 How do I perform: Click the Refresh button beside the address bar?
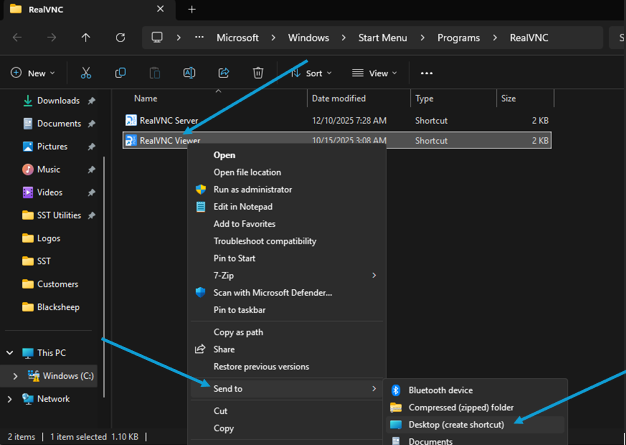(x=120, y=38)
